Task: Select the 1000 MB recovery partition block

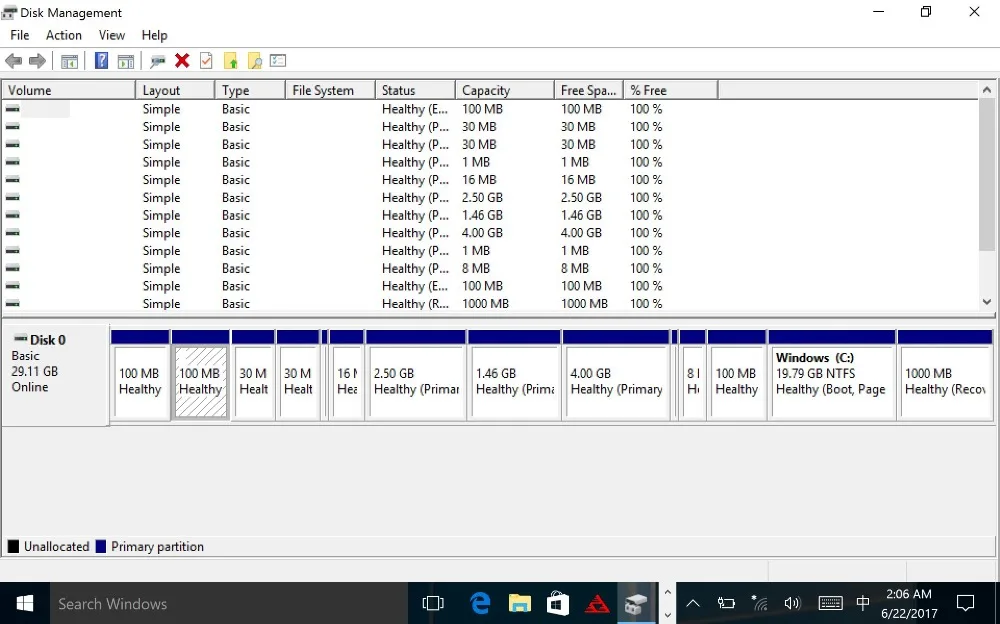Action: click(945, 375)
